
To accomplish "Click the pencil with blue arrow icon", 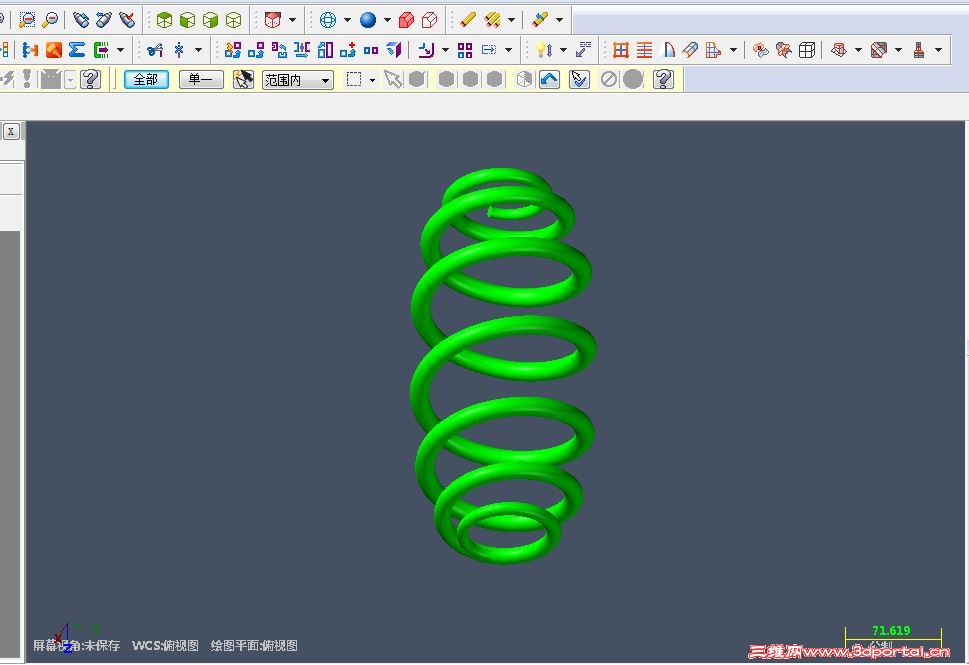I will point(540,20).
